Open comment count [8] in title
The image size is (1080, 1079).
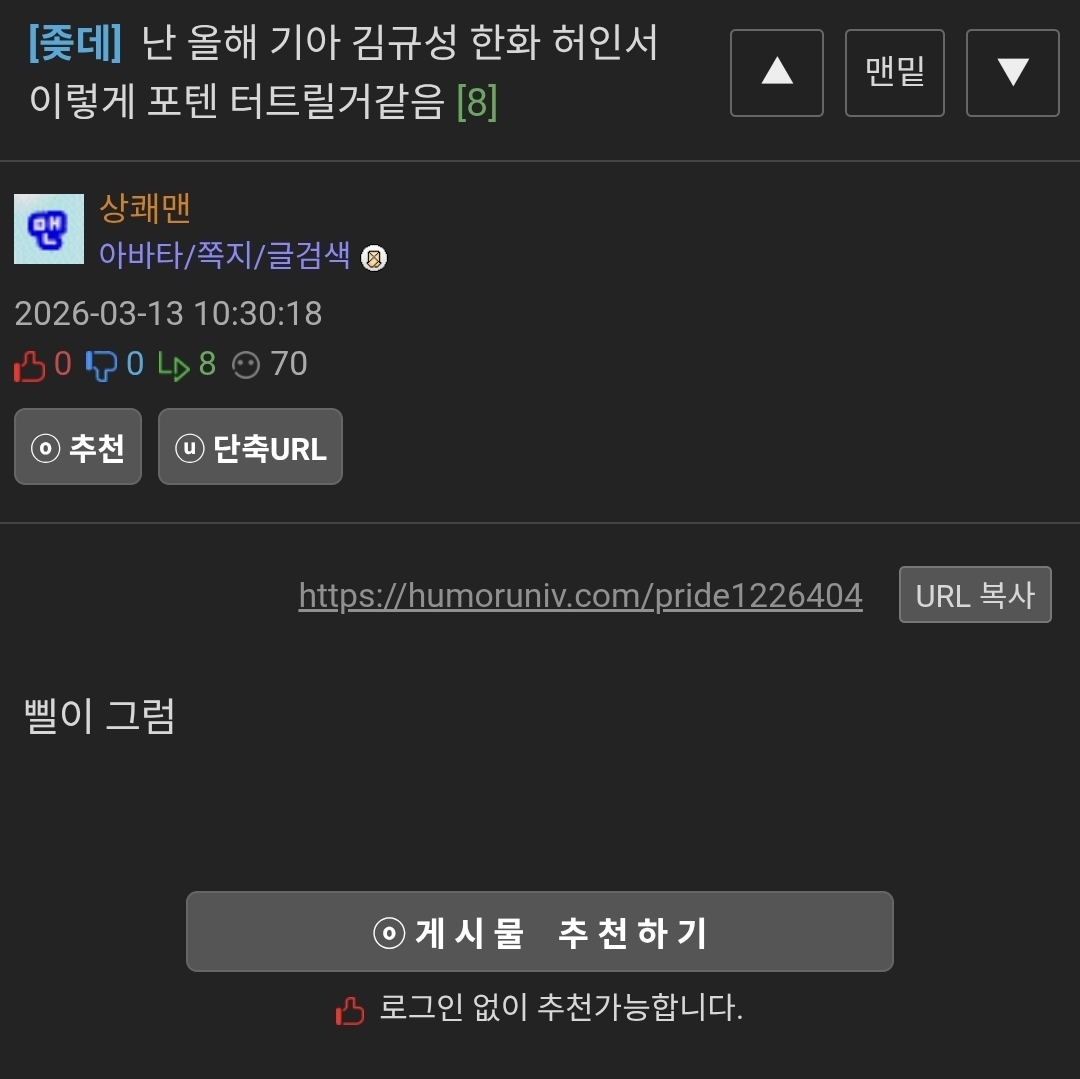(x=477, y=102)
